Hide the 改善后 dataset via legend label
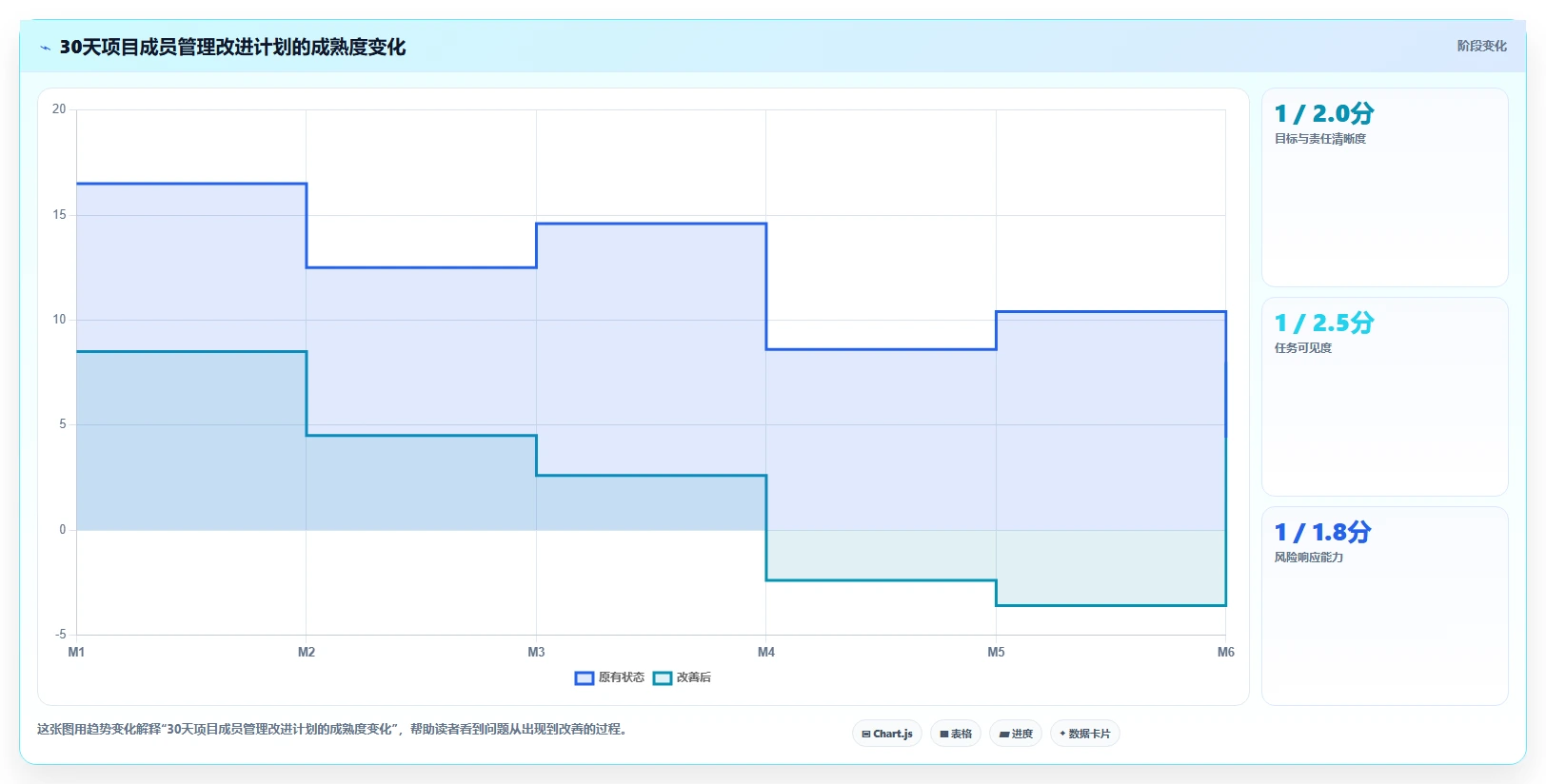 click(x=694, y=677)
